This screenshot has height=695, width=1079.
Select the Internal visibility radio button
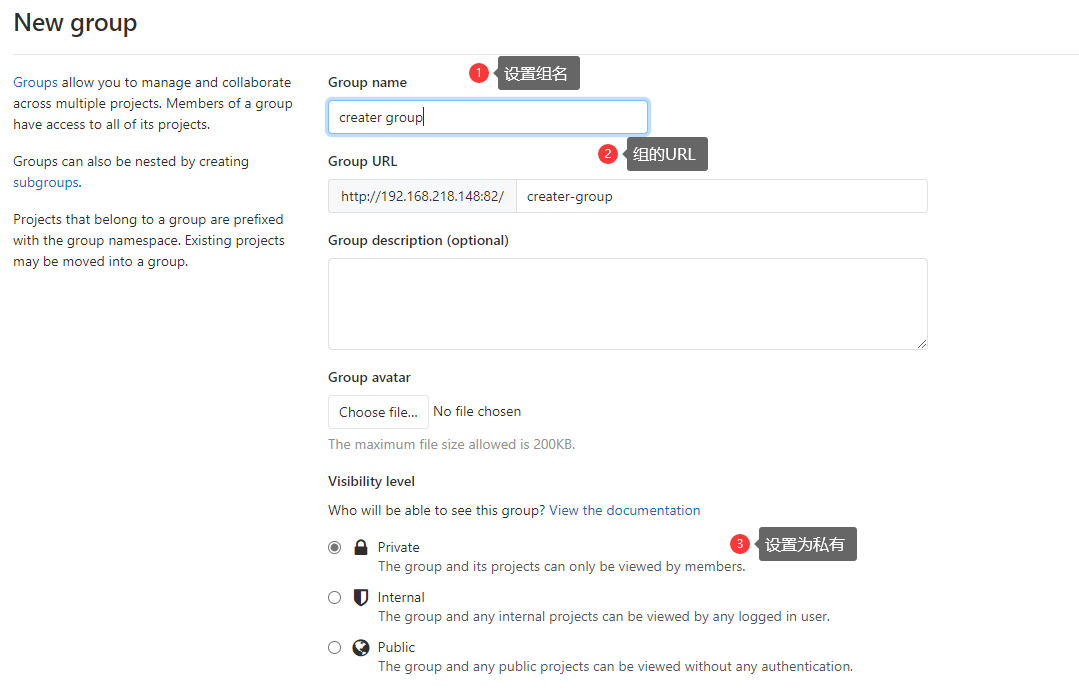(335, 597)
